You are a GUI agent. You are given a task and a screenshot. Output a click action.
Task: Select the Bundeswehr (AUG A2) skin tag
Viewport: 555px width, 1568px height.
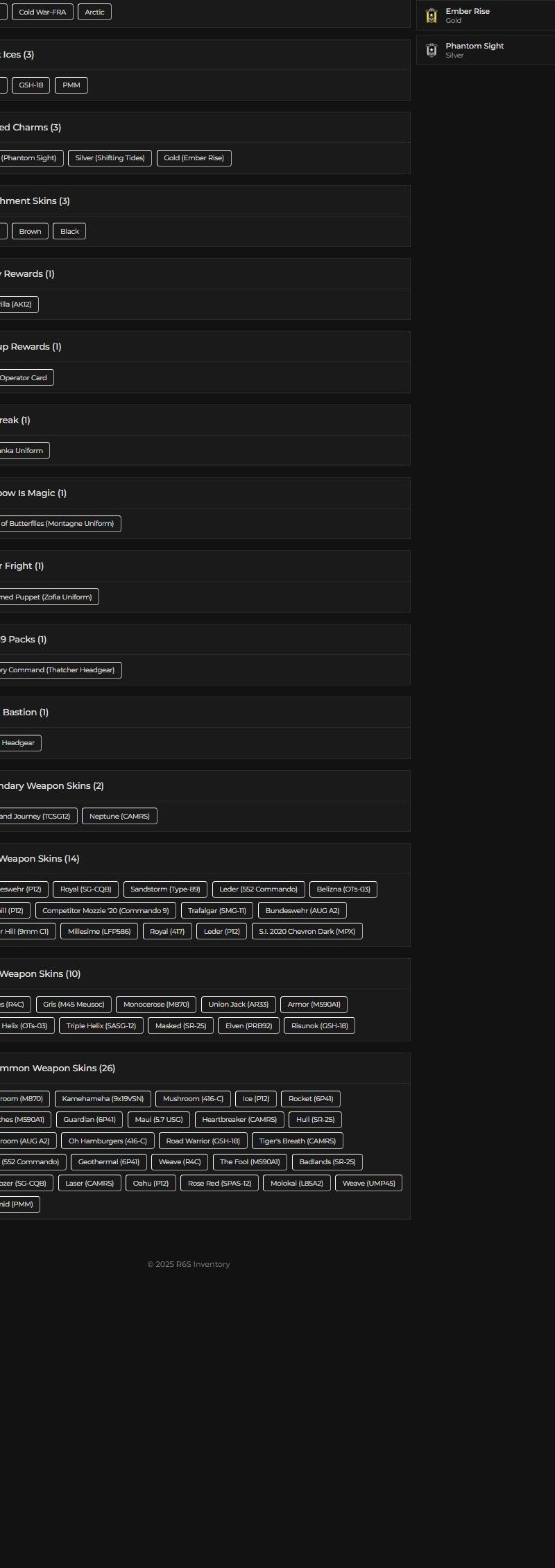(x=302, y=910)
